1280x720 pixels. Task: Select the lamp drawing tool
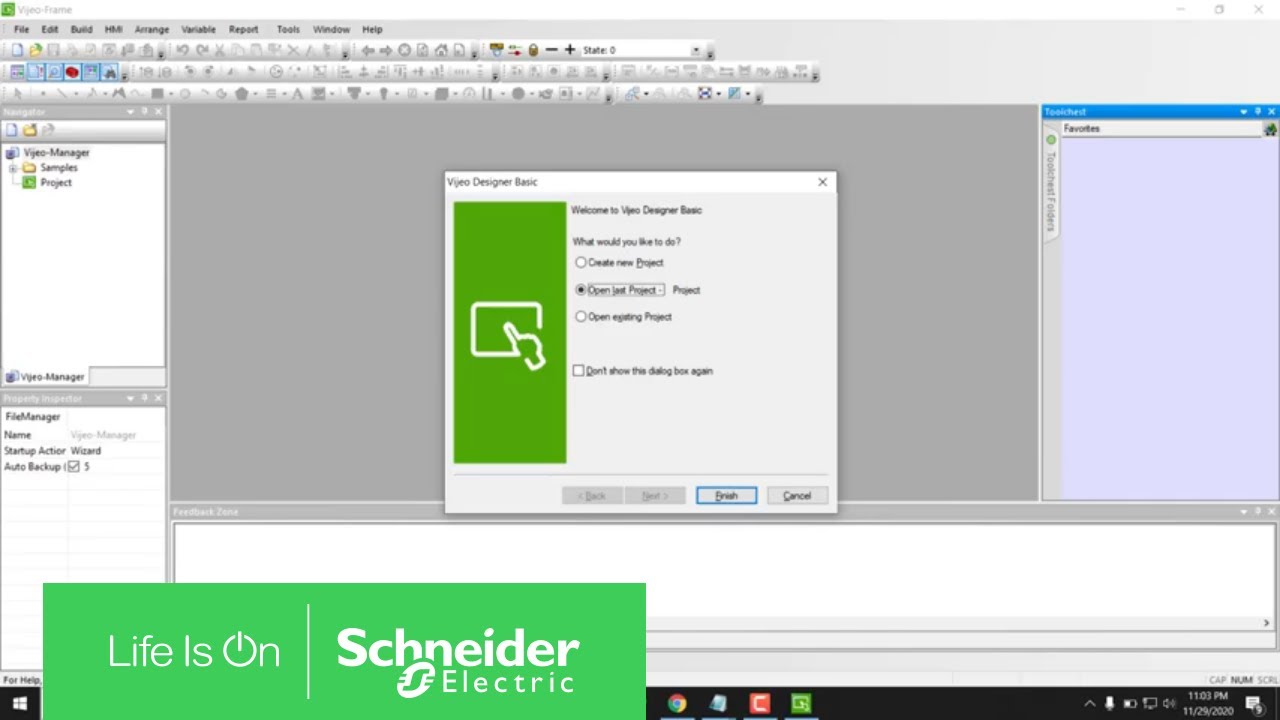coord(383,94)
